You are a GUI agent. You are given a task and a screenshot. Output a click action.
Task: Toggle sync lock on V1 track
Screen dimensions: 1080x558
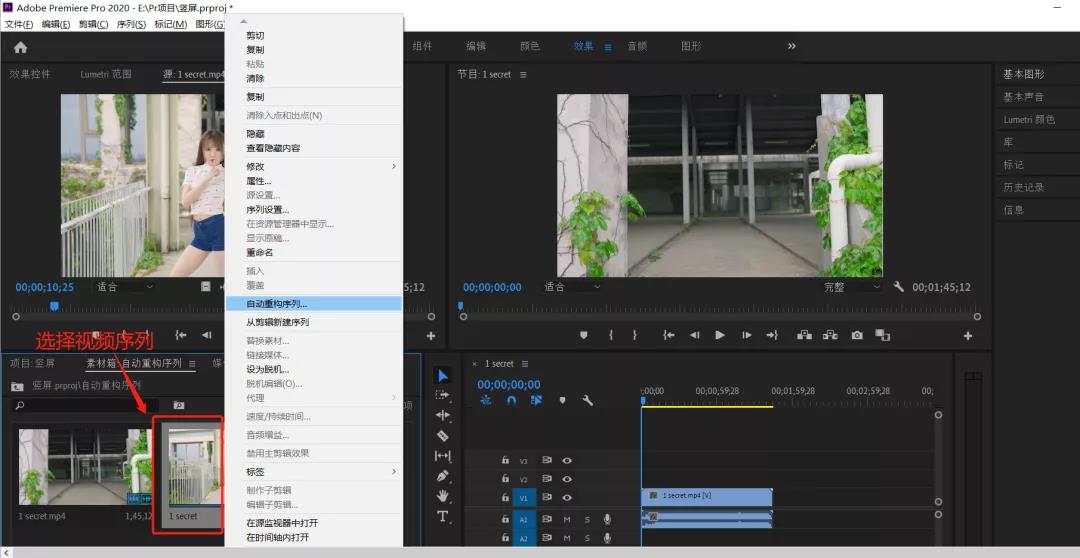click(548, 497)
